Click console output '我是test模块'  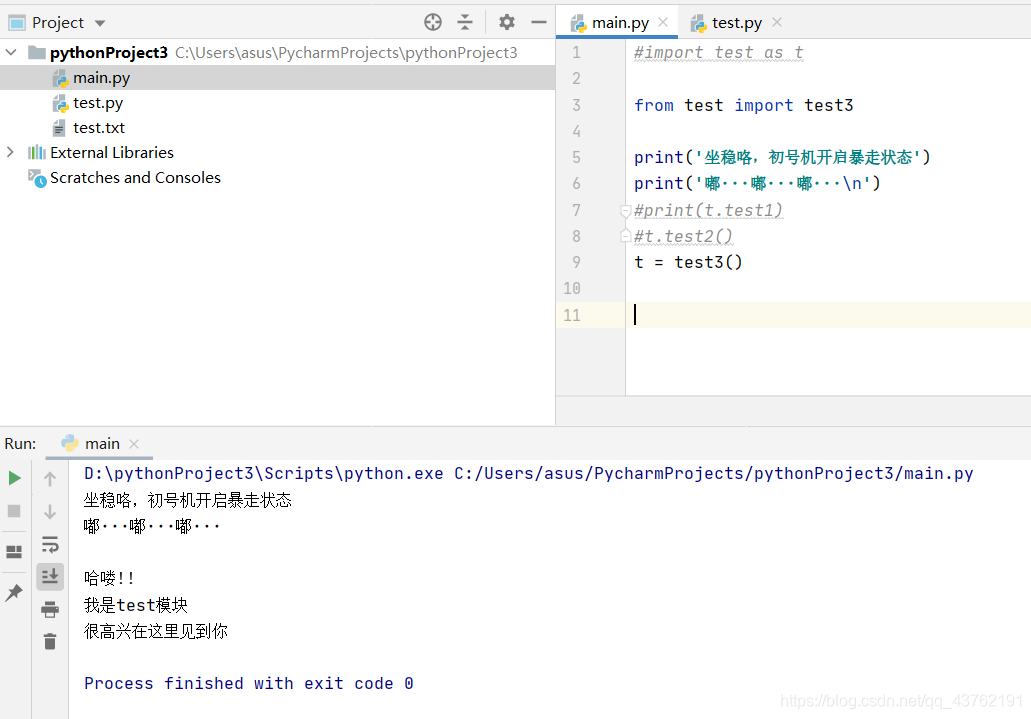click(x=135, y=605)
